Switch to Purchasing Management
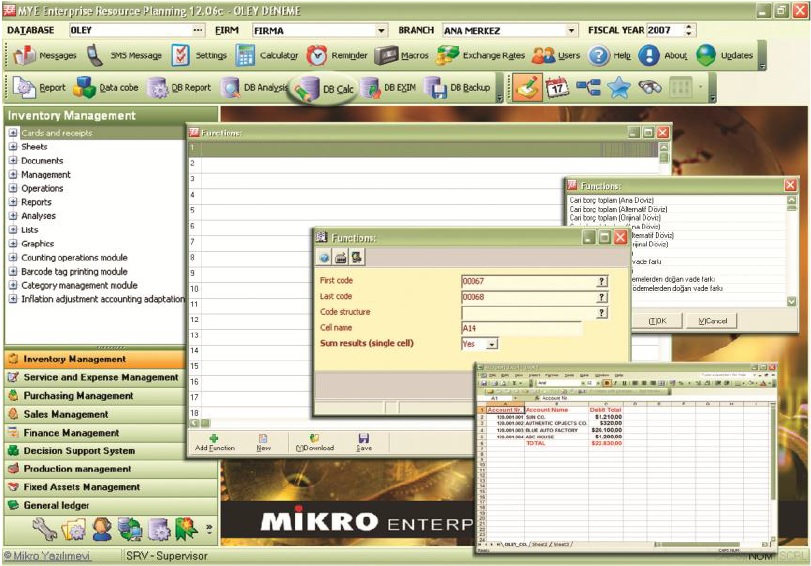Image resolution: width=811 pixels, height=566 pixels. pos(95,396)
